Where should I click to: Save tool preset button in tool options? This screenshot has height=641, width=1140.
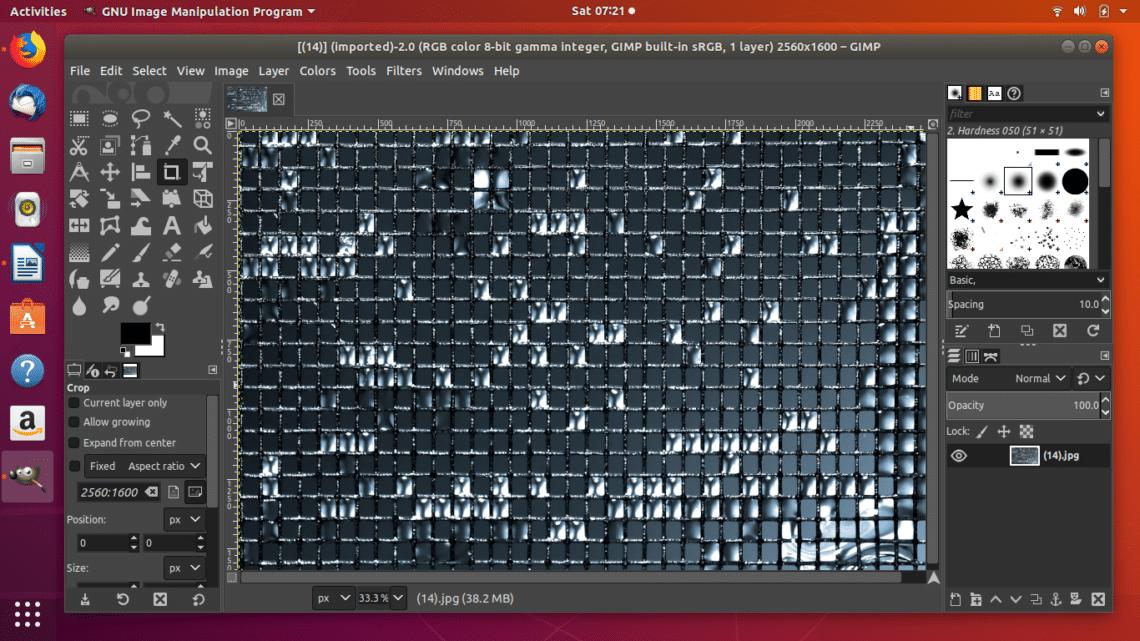(x=85, y=600)
